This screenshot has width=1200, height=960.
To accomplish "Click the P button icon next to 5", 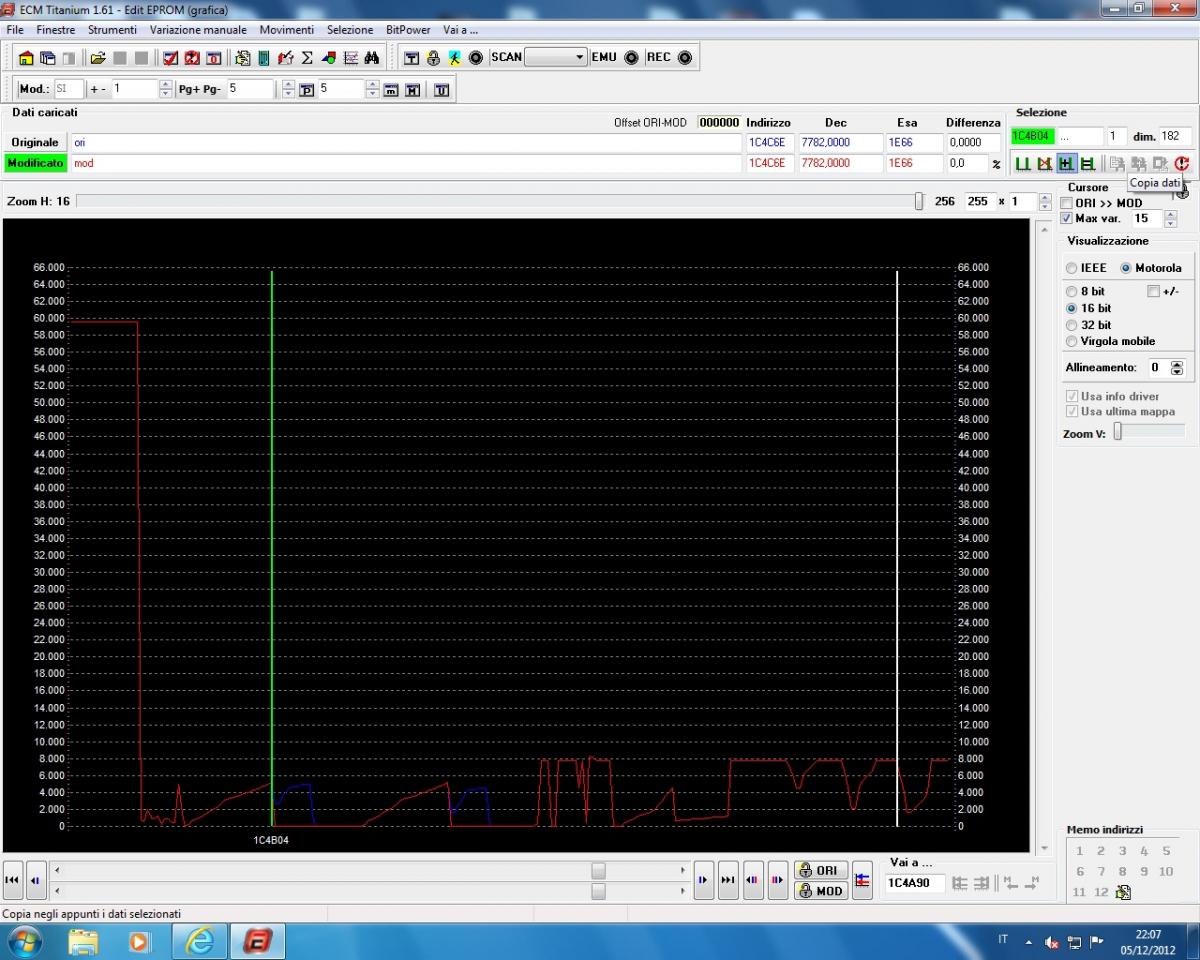I will pos(307,90).
